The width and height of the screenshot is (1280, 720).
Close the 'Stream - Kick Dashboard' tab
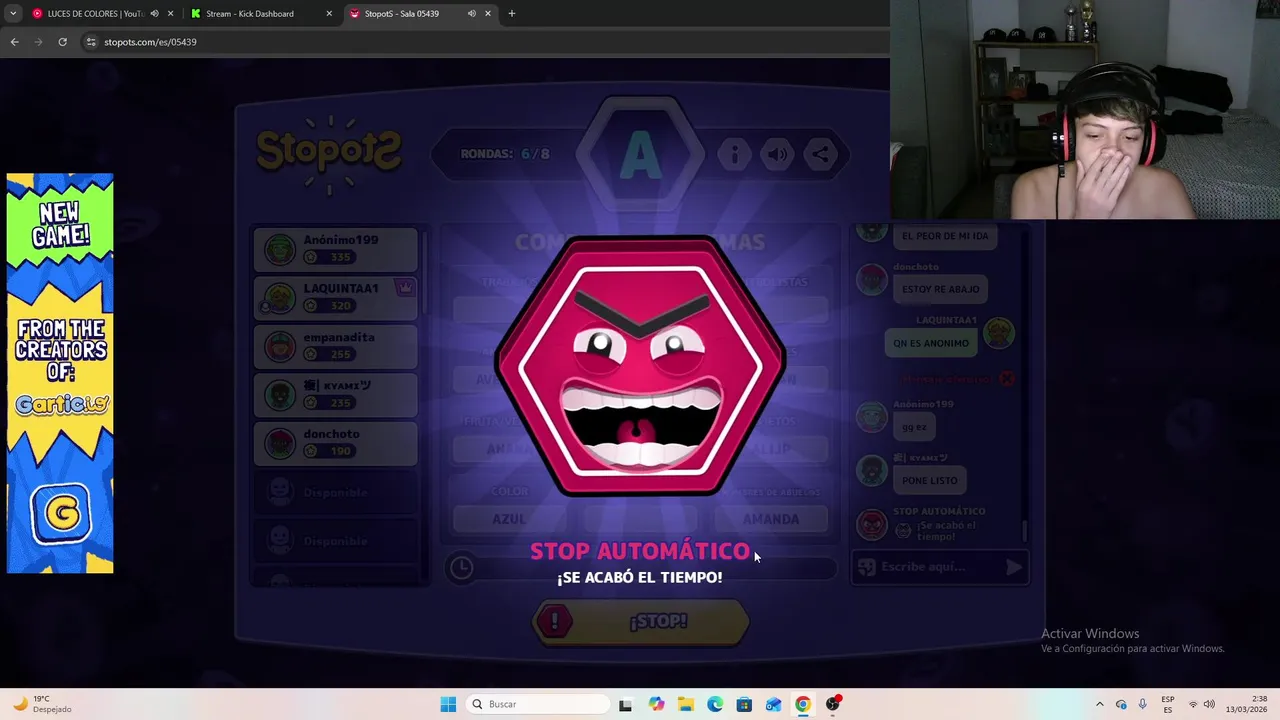(x=329, y=14)
